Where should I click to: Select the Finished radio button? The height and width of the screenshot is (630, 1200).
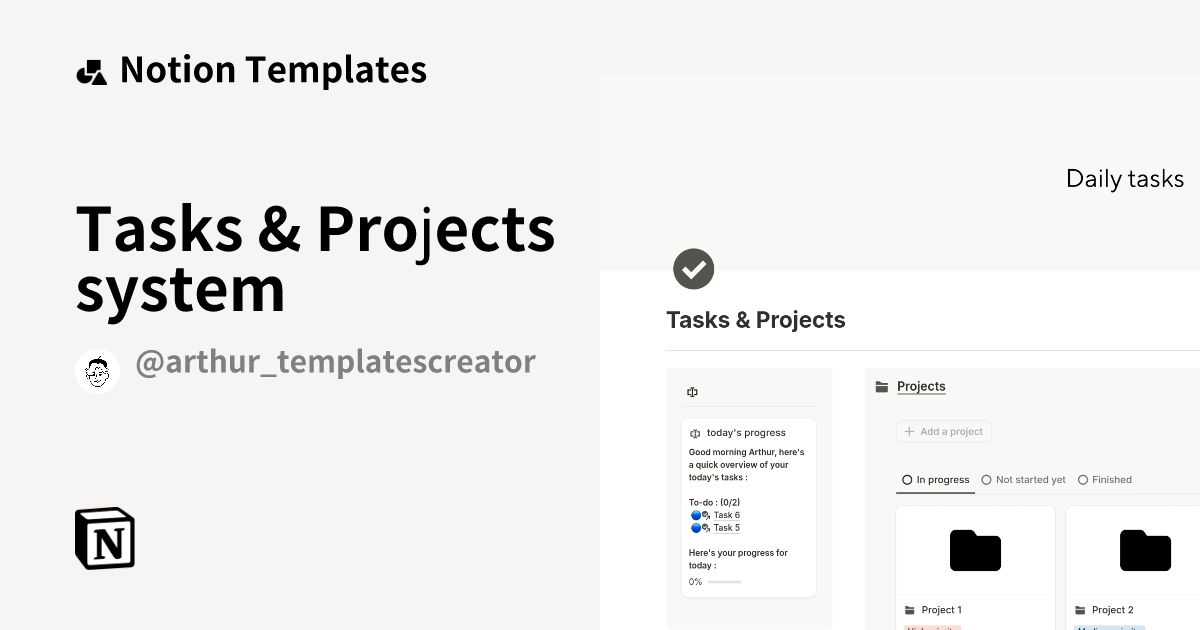coord(1083,479)
